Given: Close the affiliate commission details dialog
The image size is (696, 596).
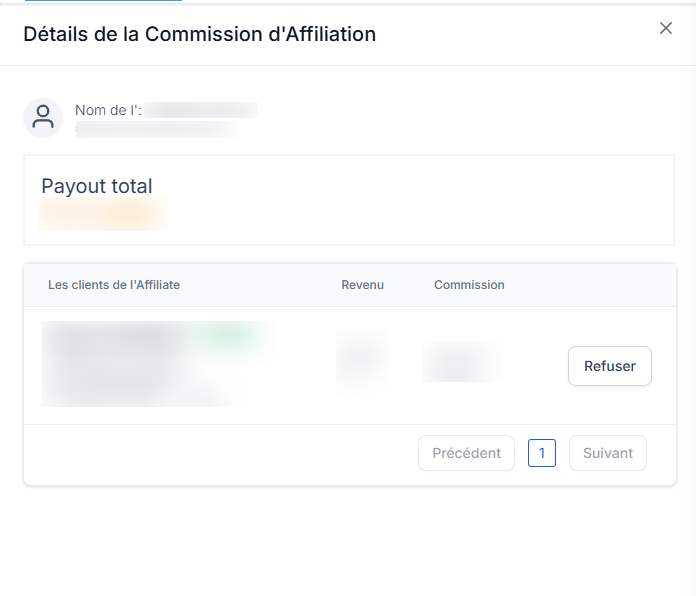Looking at the screenshot, I should click(x=665, y=28).
